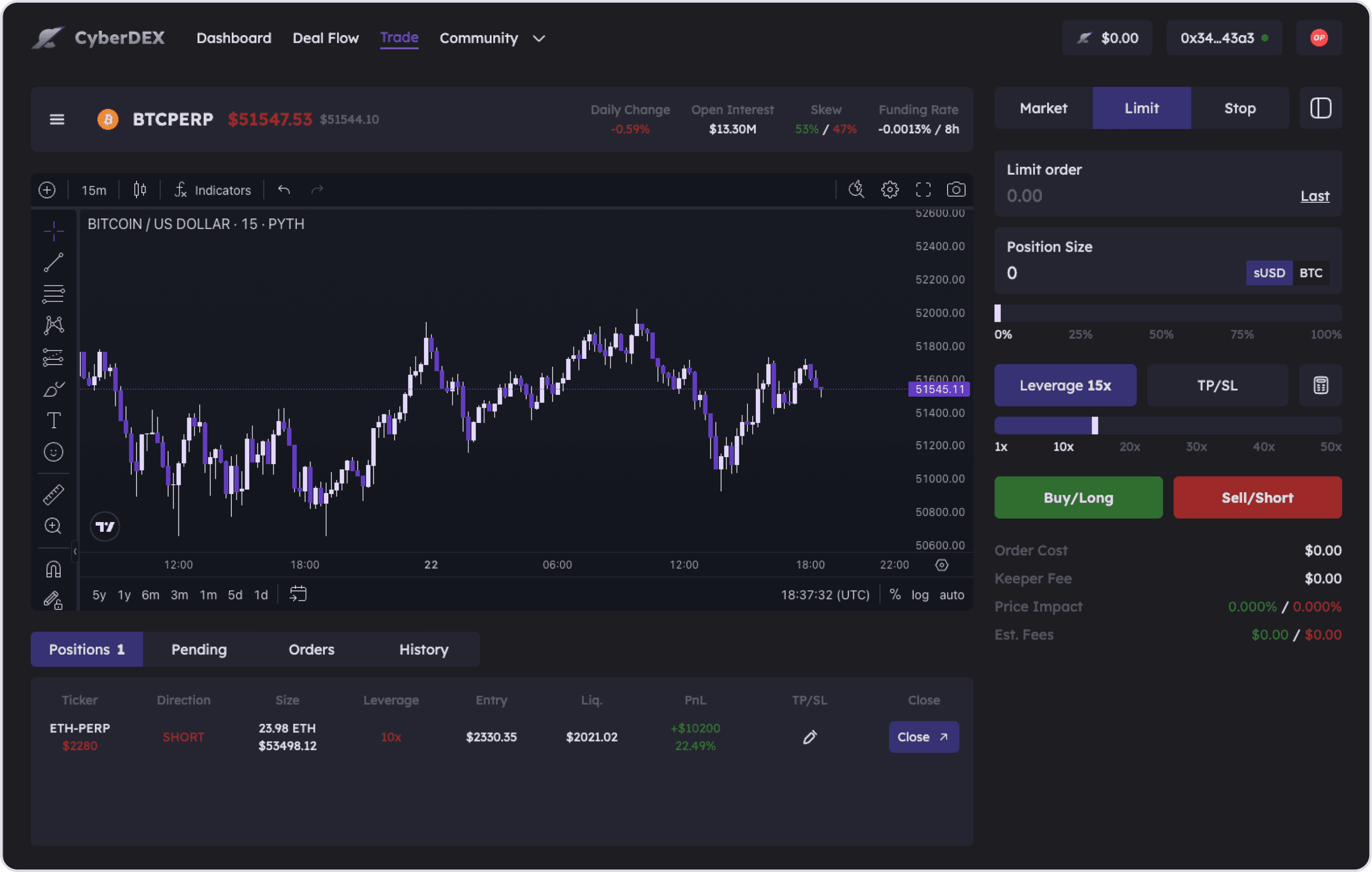Switch position size currency to BTC
Image resolution: width=1372 pixels, height=872 pixels.
(x=1311, y=273)
